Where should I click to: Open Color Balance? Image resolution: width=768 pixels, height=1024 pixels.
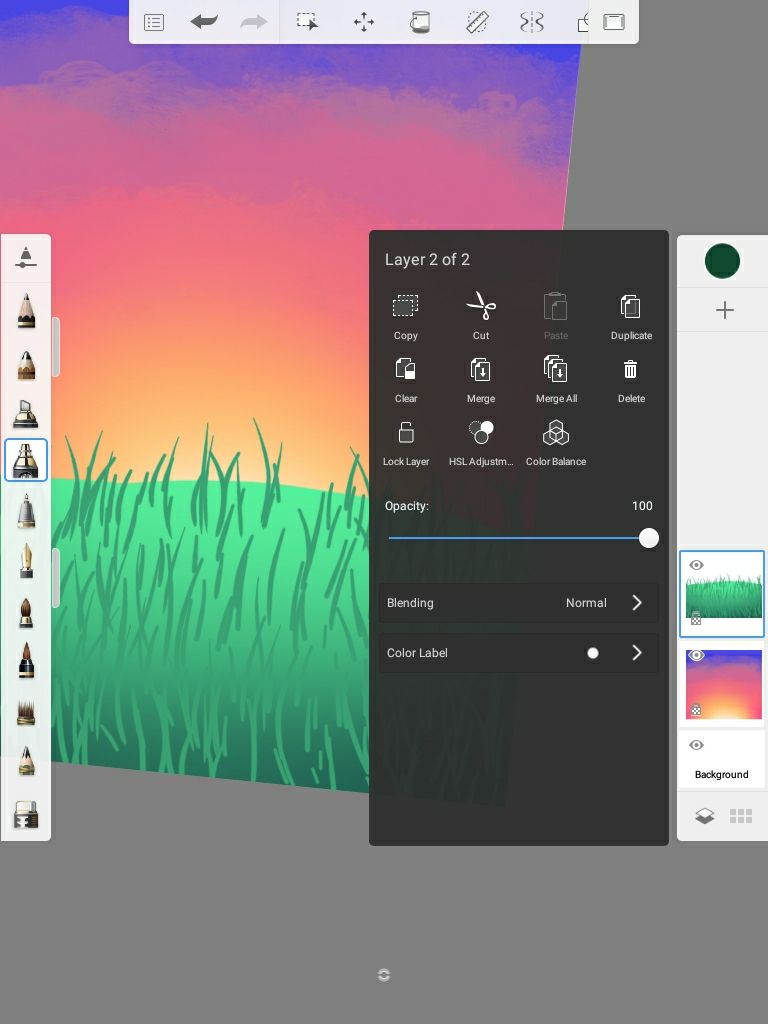point(556,443)
